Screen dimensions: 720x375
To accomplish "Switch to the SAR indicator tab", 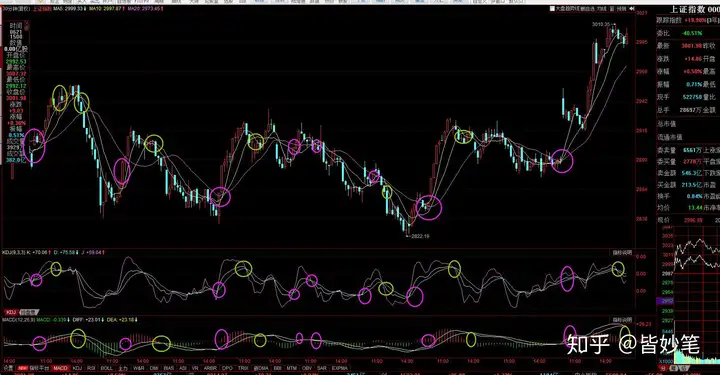I will [321, 368].
